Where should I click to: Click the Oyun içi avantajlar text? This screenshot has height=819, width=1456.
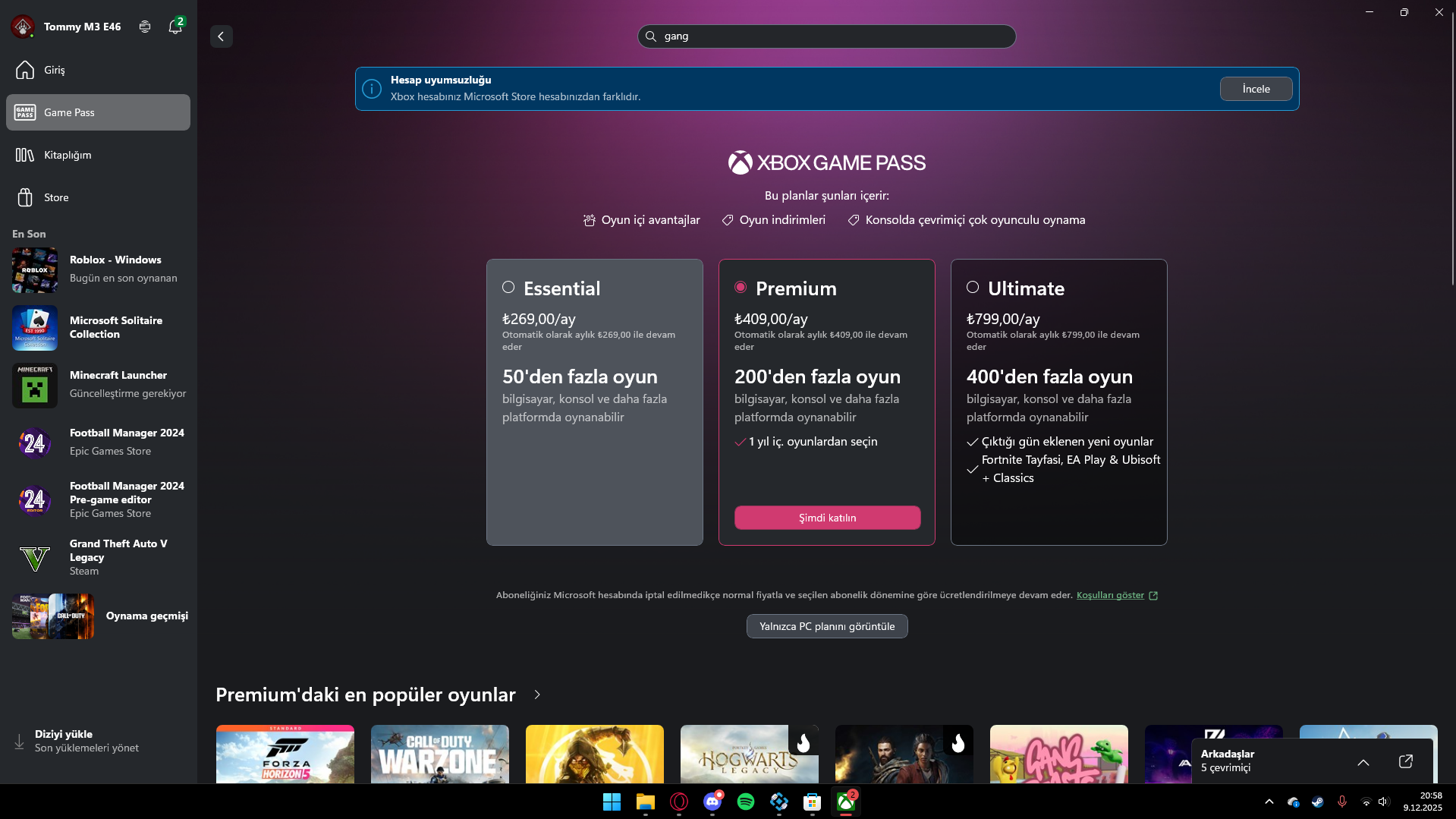click(x=651, y=220)
